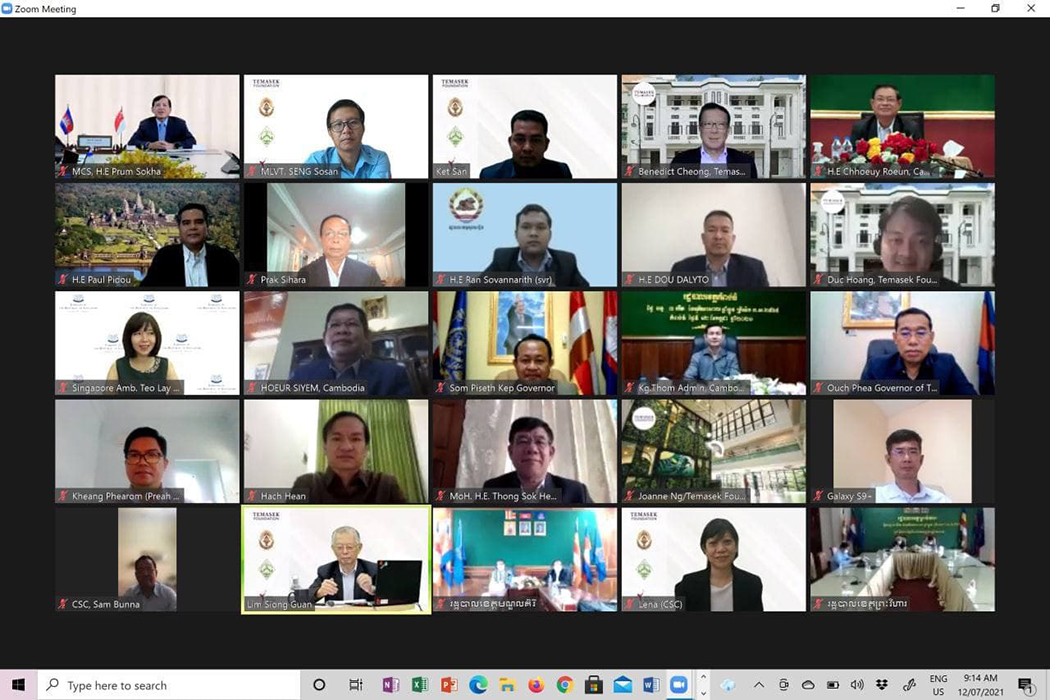Click the clock showing 9:14 AM
The image size is (1050, 700).
click(983, 685)
